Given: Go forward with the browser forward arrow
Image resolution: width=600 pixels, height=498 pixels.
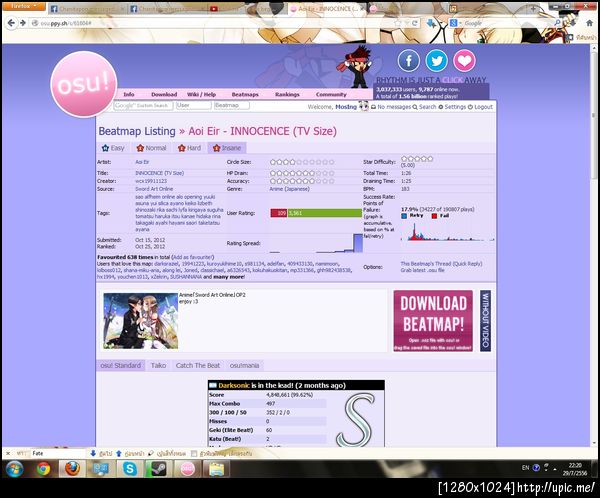Looking at the screenshot, I should pyautogui.click(x=23, y=23).
